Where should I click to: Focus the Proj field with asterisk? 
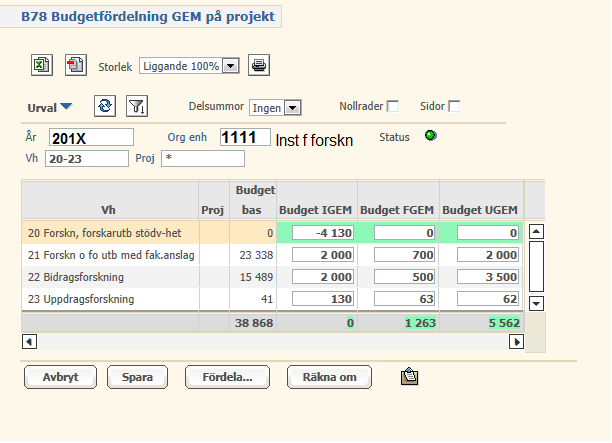click(x=203, y=159)
